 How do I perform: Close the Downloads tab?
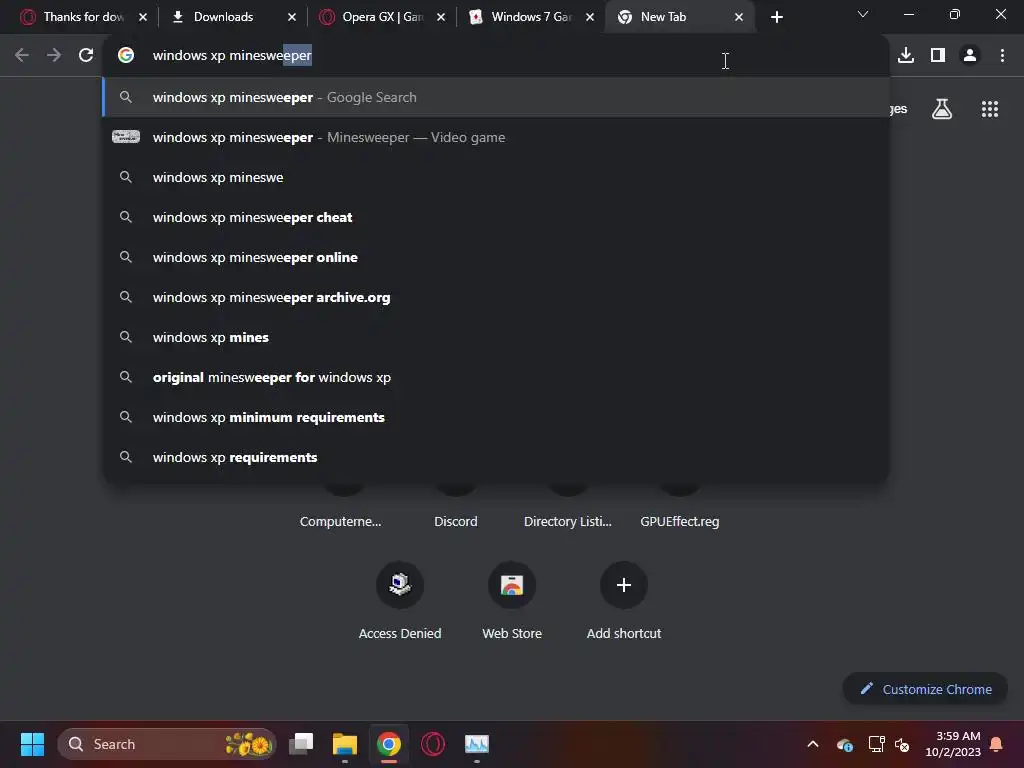tap(292, 17)
